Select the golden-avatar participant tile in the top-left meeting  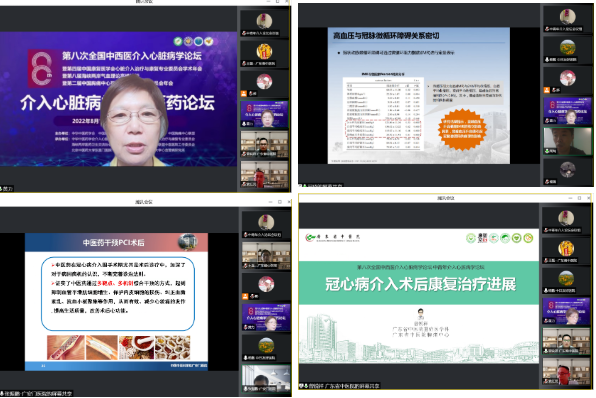[264, 53]
